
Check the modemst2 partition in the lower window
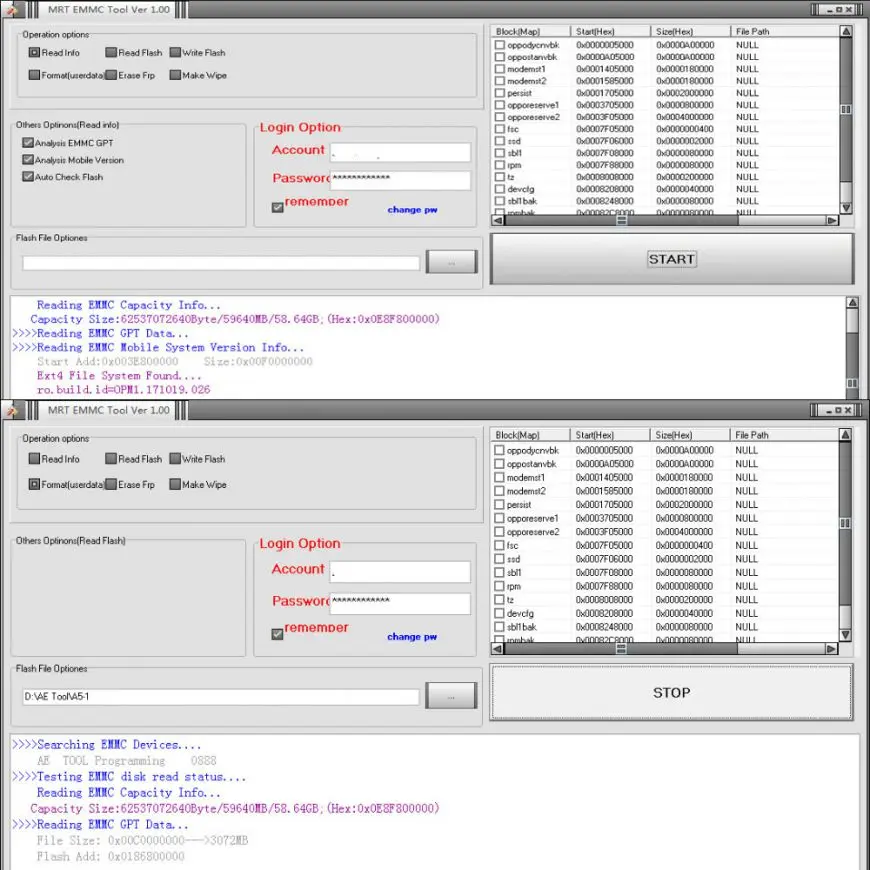tap(499, 491)
